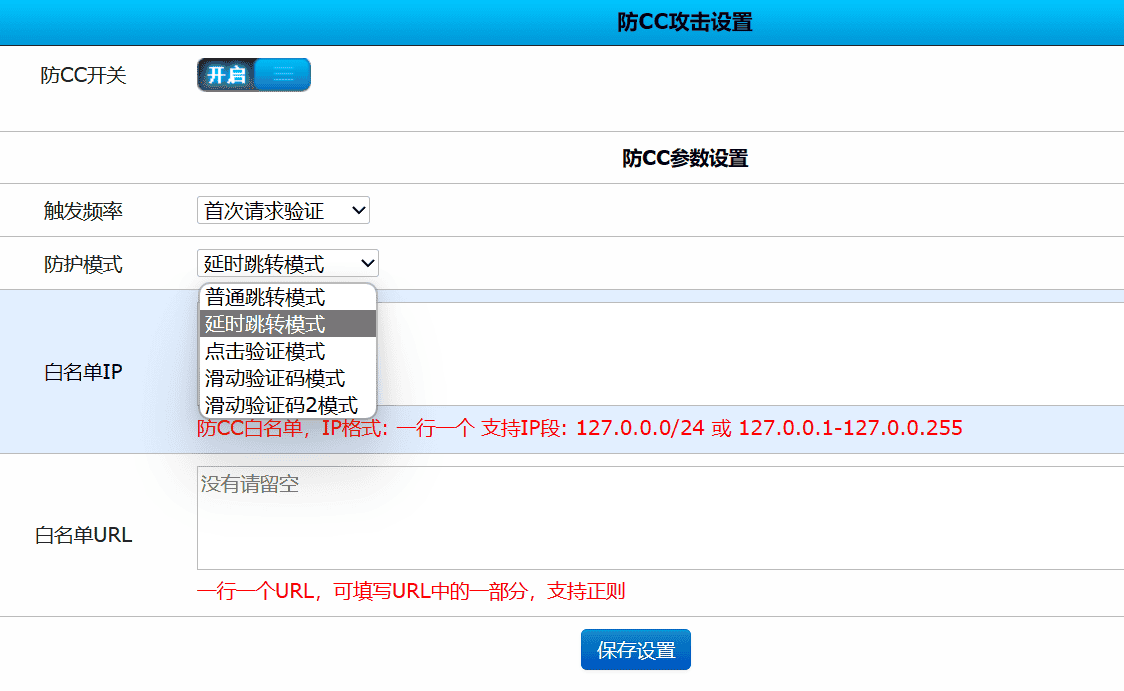The height and width of the screenshot is (691, 1124).
Task: Click the 没有请留空 placeholder field
Action: click(x=250, y=483)
